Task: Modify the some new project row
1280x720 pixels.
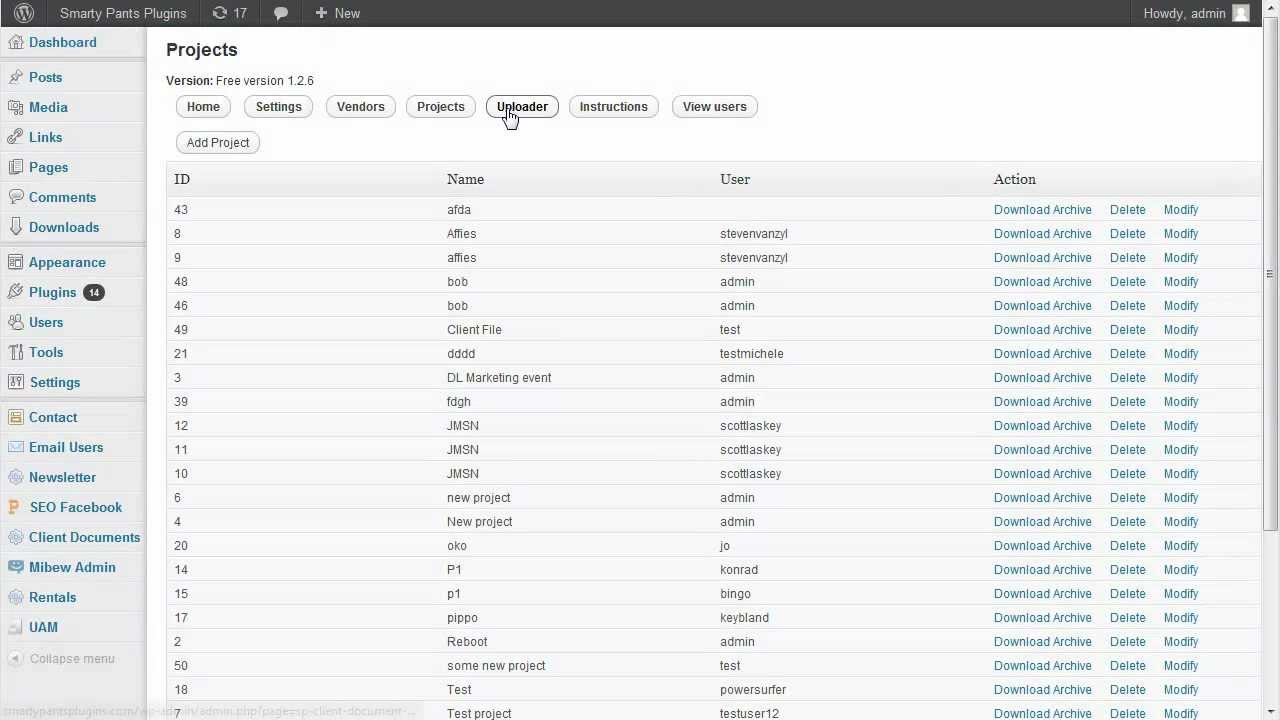Action: tap(1180, 666)
